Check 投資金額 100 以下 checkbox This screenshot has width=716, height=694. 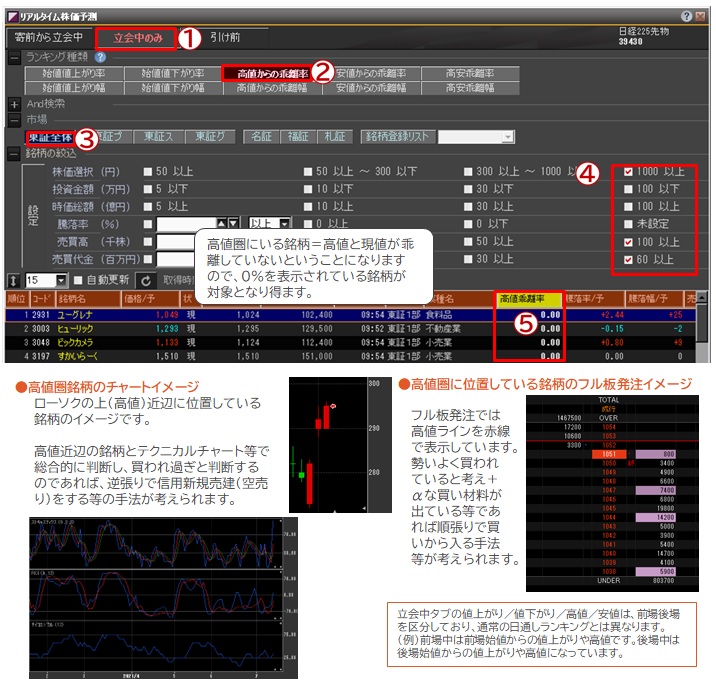629,189
